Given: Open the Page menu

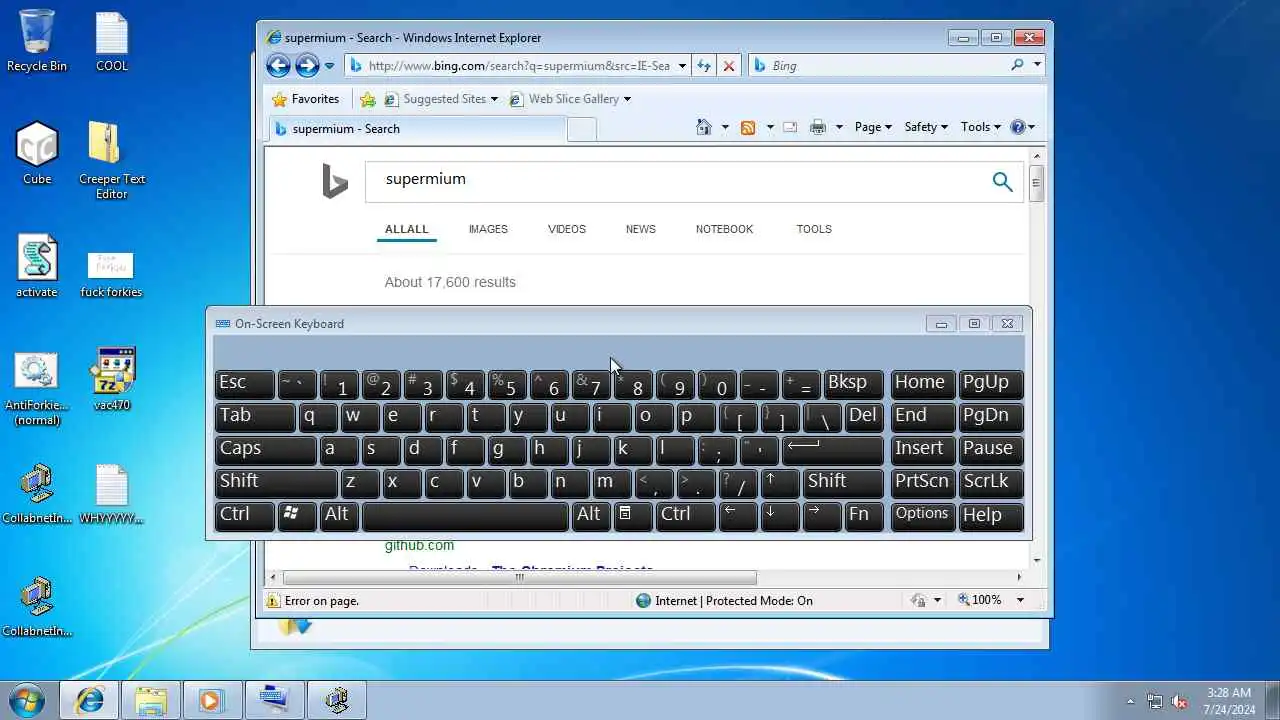Looking at the screenshot, I should click(x=873, y=127).
